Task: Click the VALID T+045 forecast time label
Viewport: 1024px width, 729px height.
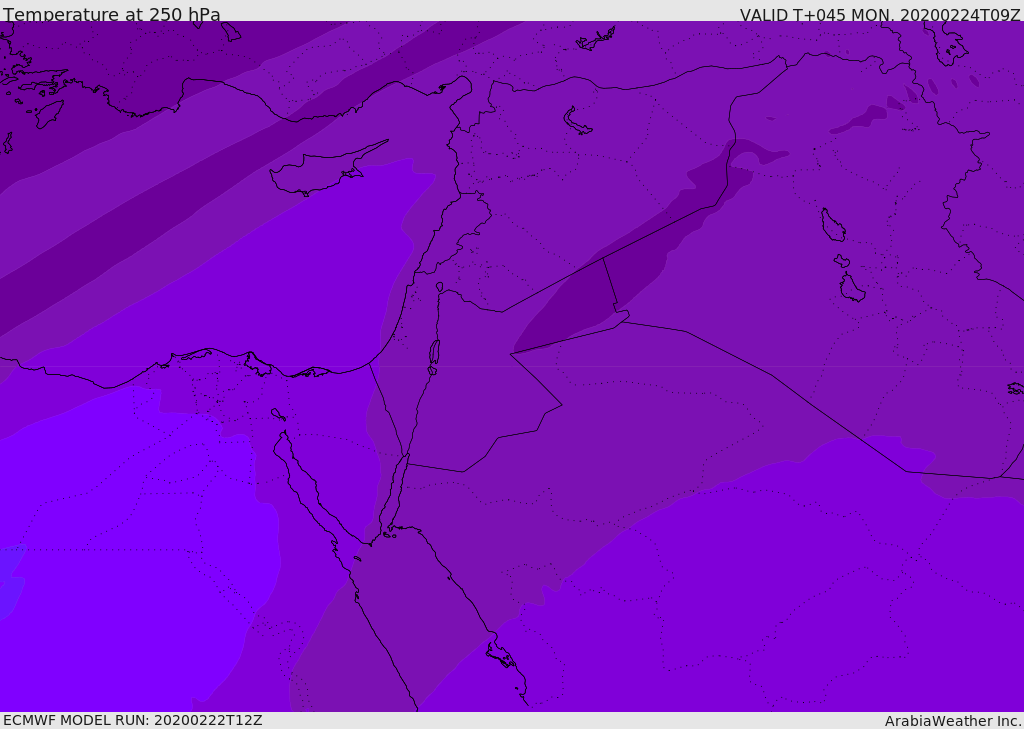Action: tap(880, 14)
